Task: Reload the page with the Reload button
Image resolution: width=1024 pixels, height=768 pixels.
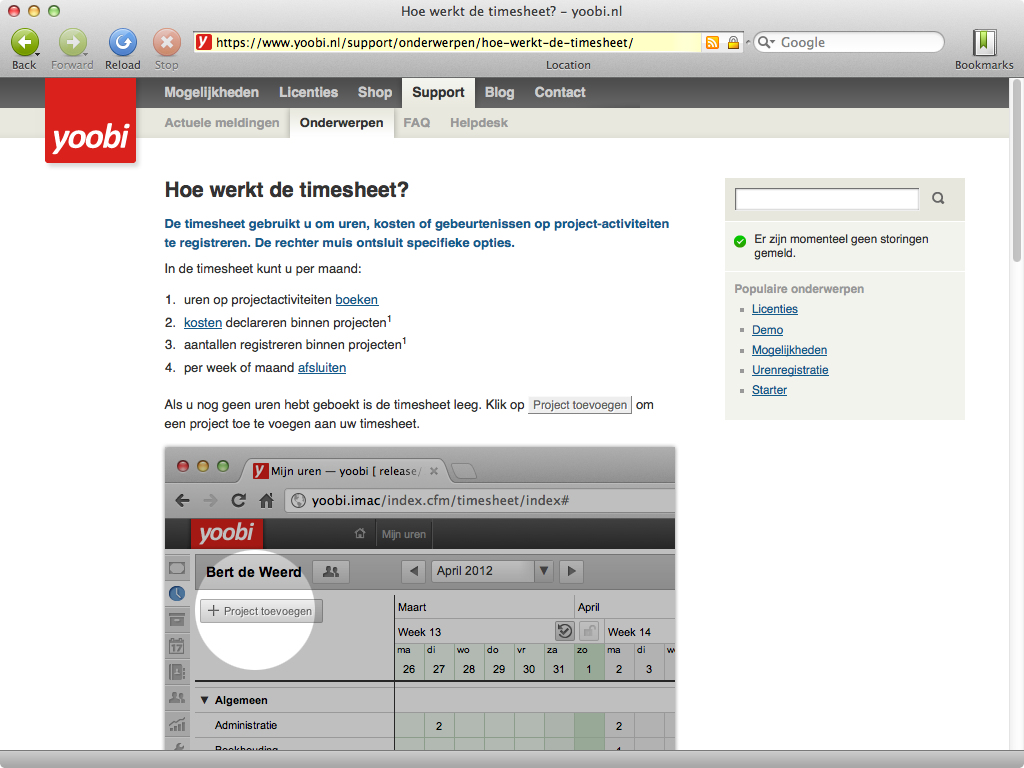Action: (x=122, y=43)
